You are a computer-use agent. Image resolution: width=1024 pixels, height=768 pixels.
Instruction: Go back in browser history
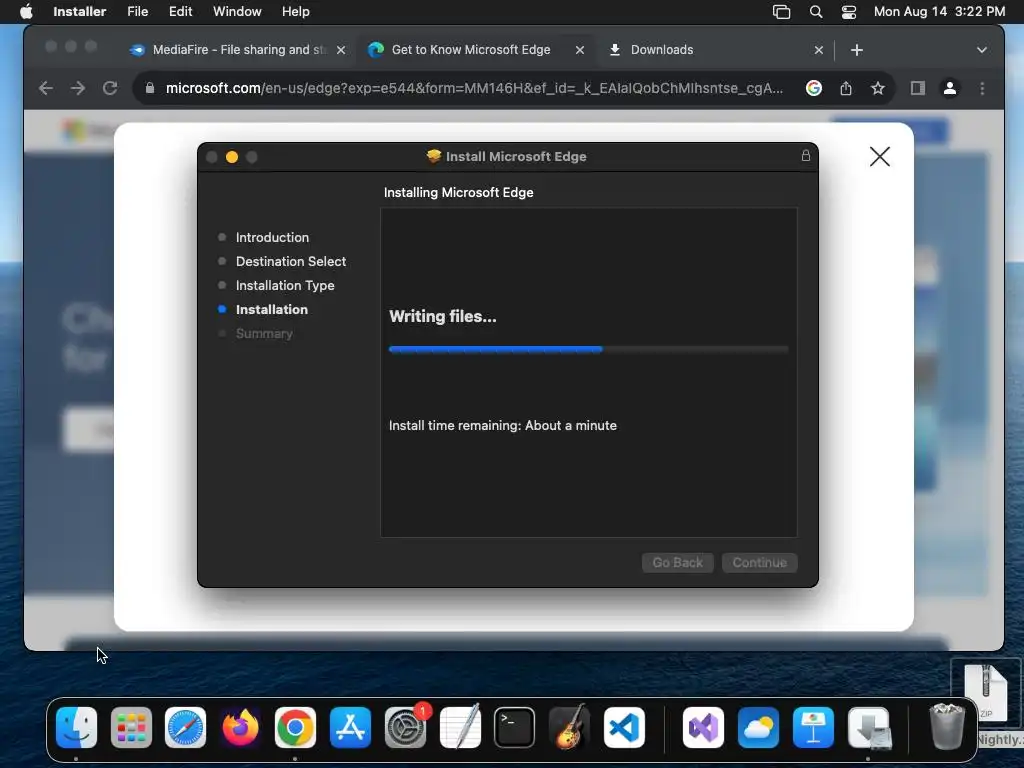click(x=46, y=88)
